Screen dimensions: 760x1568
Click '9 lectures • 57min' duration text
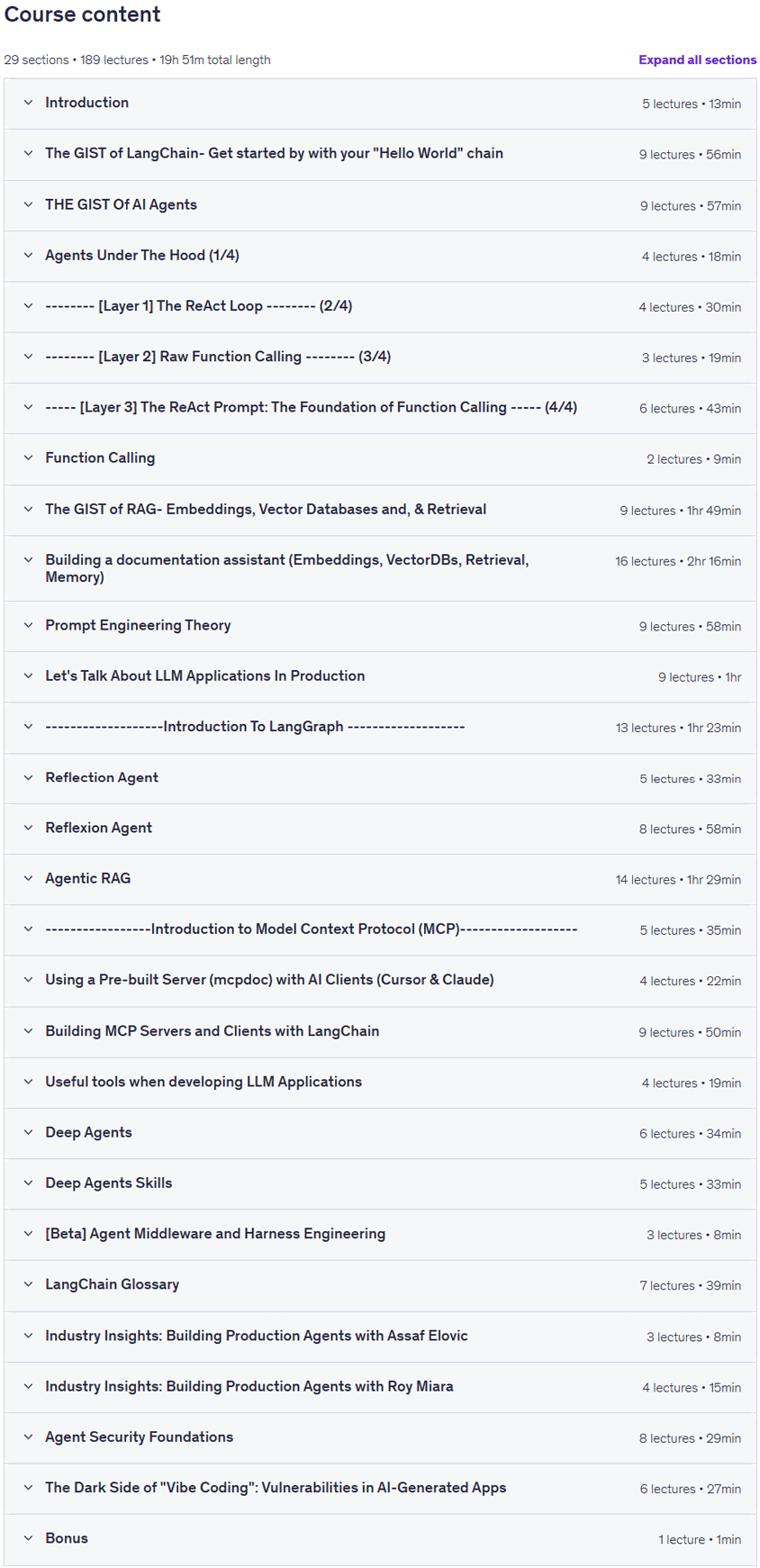coord(691,205)
